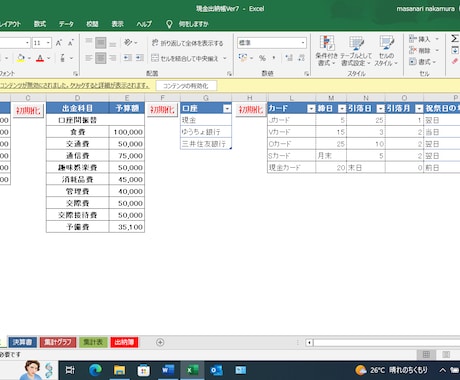Align text to bottom of cell
This screenshot has height=380, width=460.
113,43
